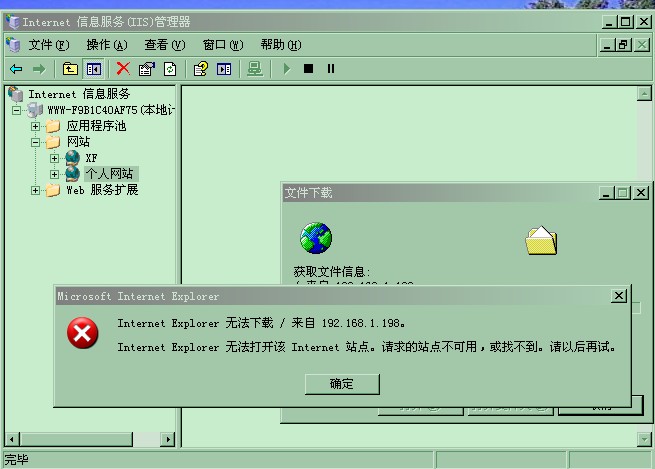Click 获取文件信息 text in download window
655x469 pixels.
pyautogui.click(x=332, y=272)
